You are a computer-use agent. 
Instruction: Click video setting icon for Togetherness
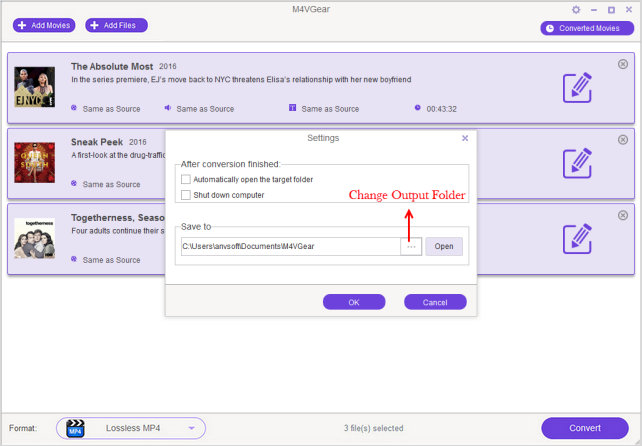74,259
